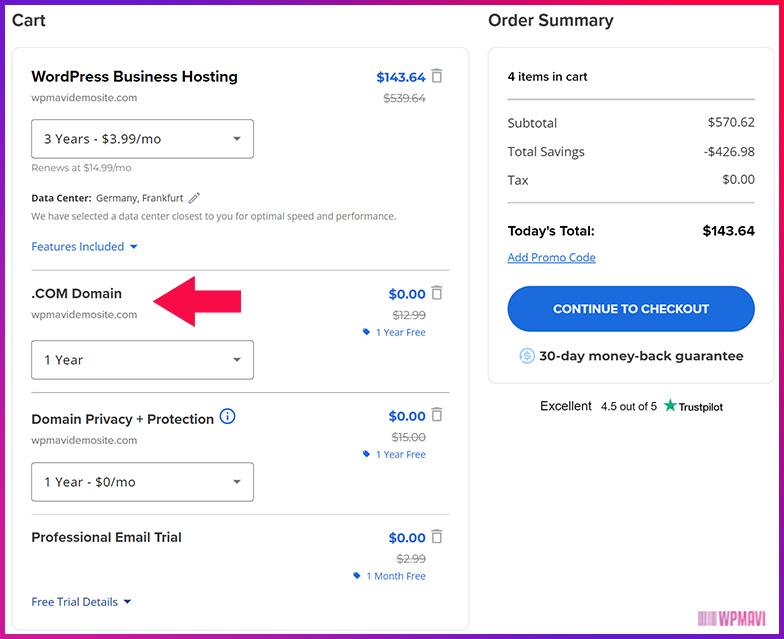Click the Today's Total amount
Screen dimensions: 784x639
pyautogui.click(x=728, y=231)
